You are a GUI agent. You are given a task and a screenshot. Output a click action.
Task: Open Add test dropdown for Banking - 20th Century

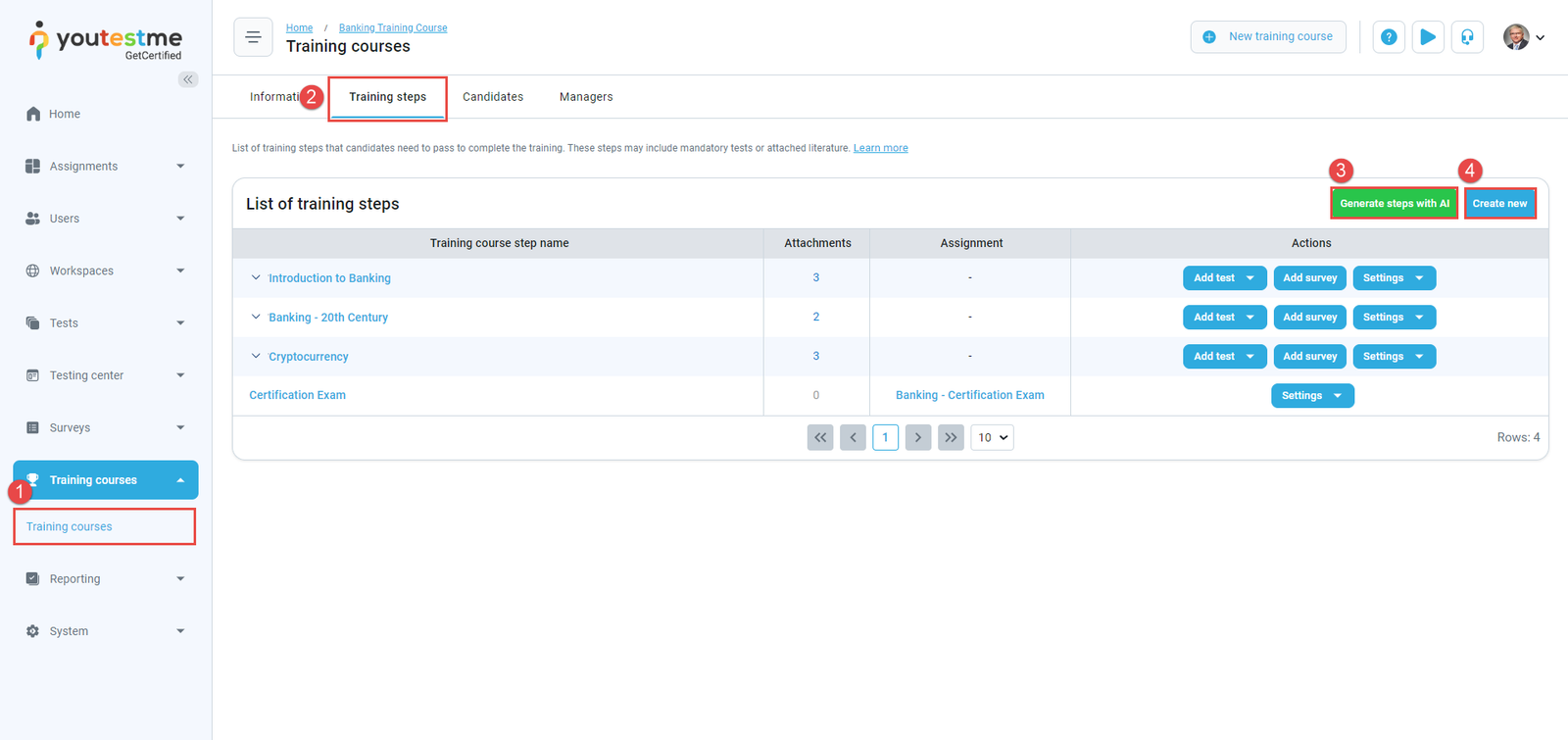click(1225, 318)
